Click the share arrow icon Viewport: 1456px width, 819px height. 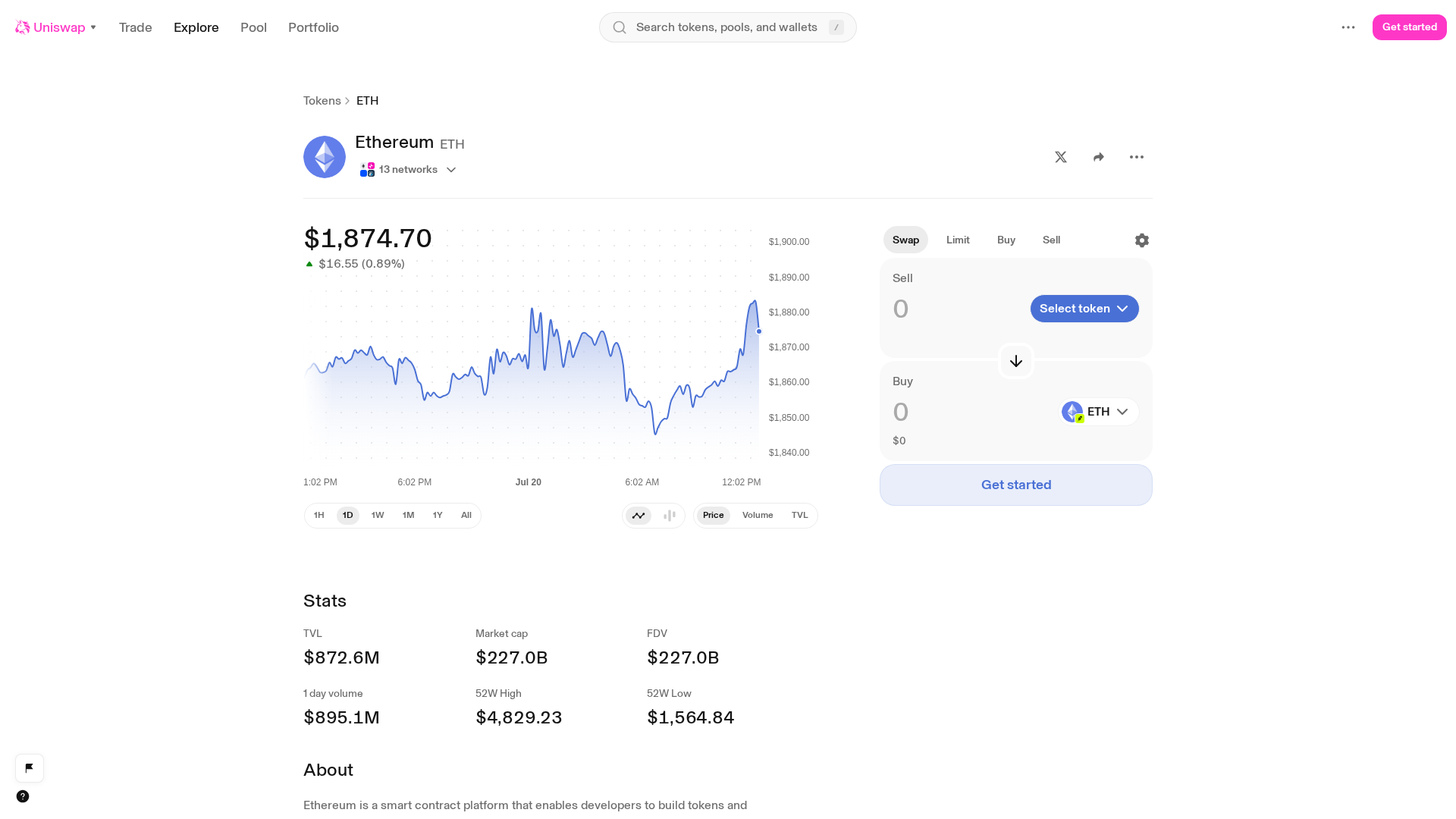click(1099, 157)
